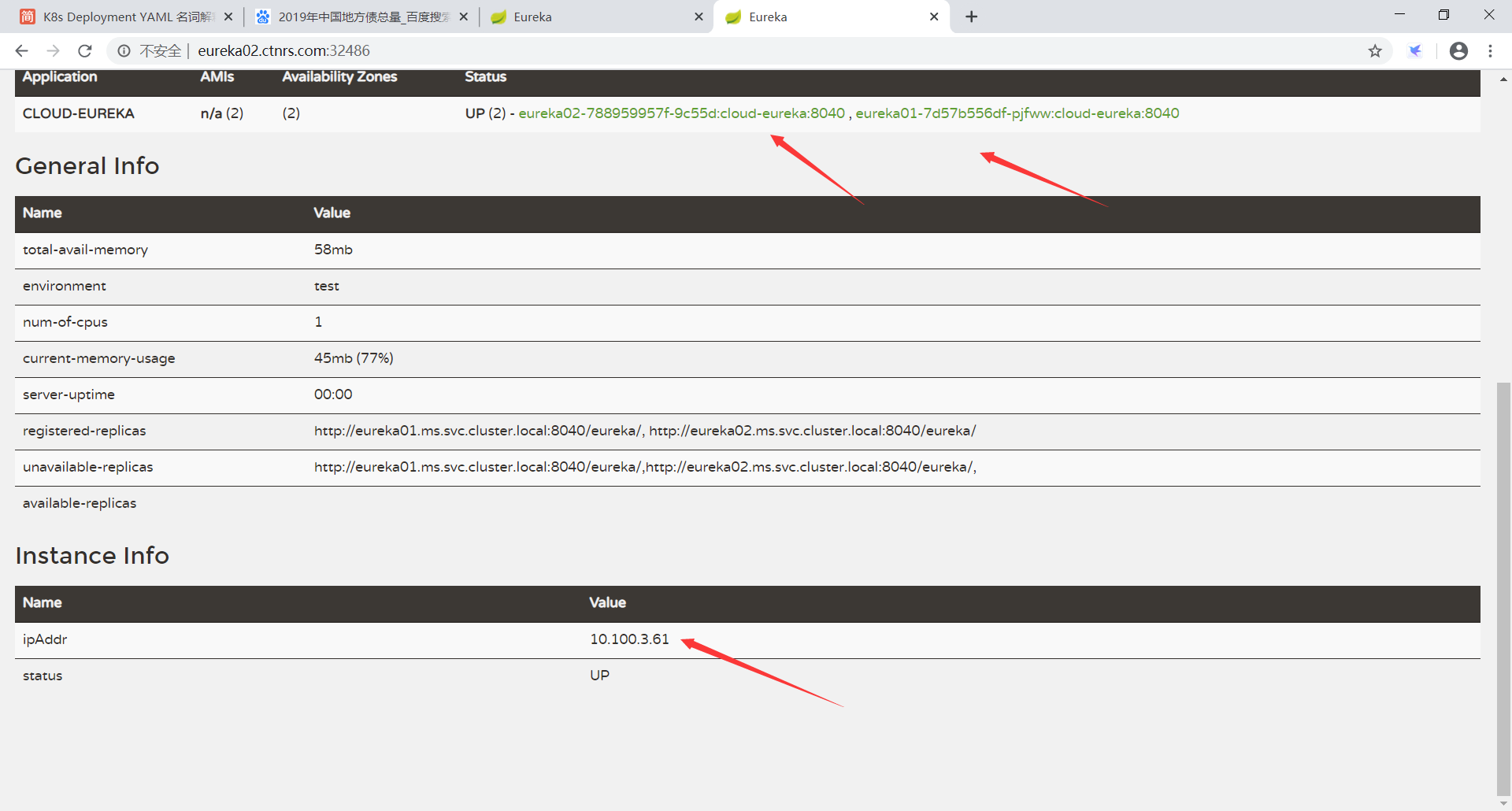Screen dimensions: 1512x811
Task: Minimize the browser window
Action: pyautogui.click(x=1399, y=14)
